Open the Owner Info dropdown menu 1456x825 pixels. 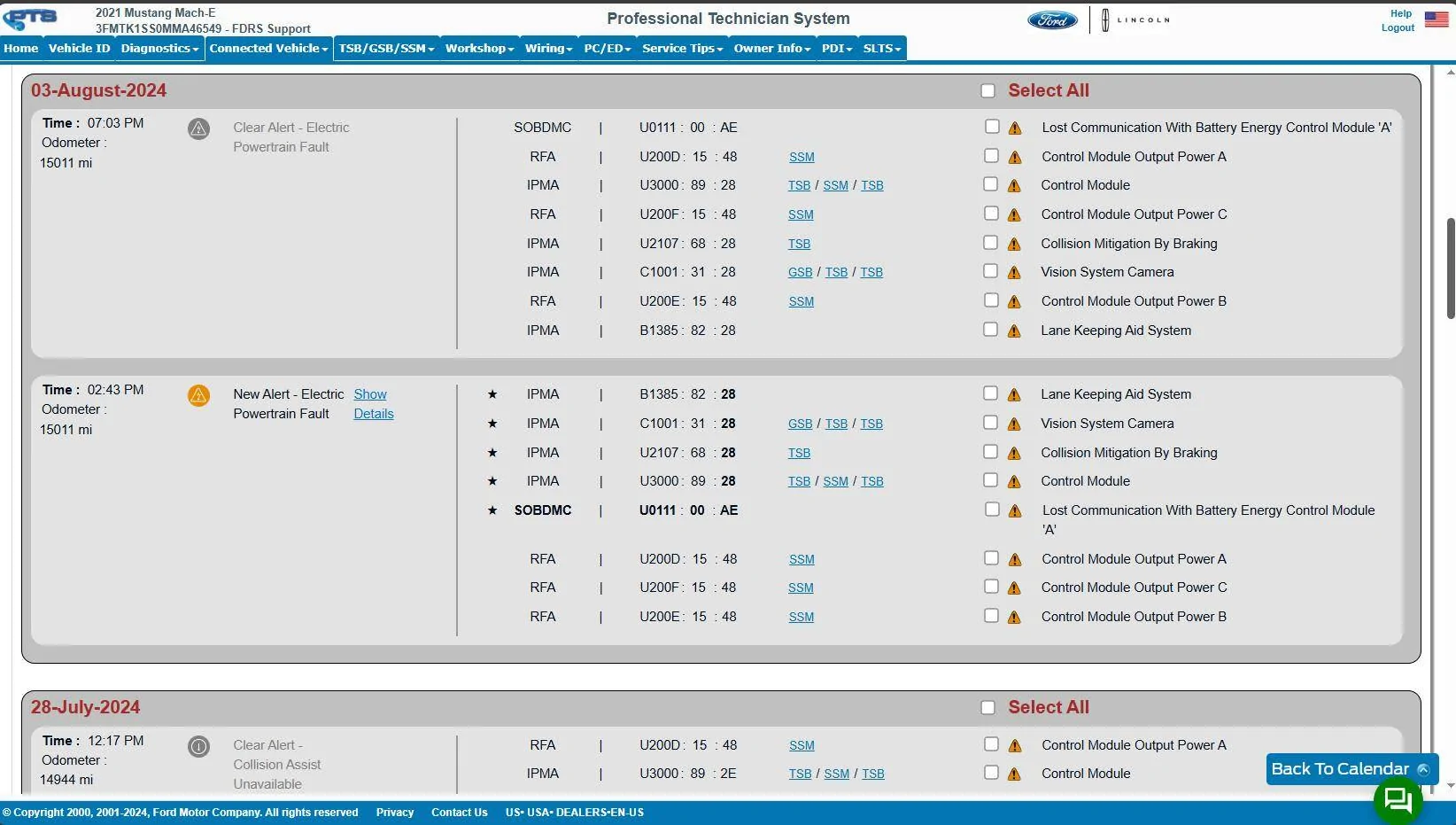click(771, 49)
